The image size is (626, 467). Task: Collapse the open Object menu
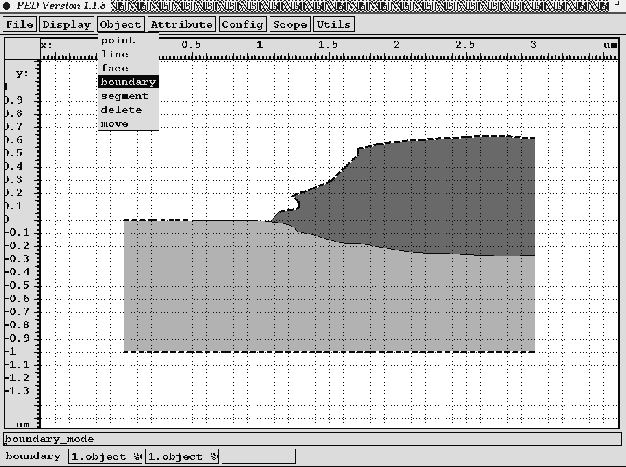120,24
